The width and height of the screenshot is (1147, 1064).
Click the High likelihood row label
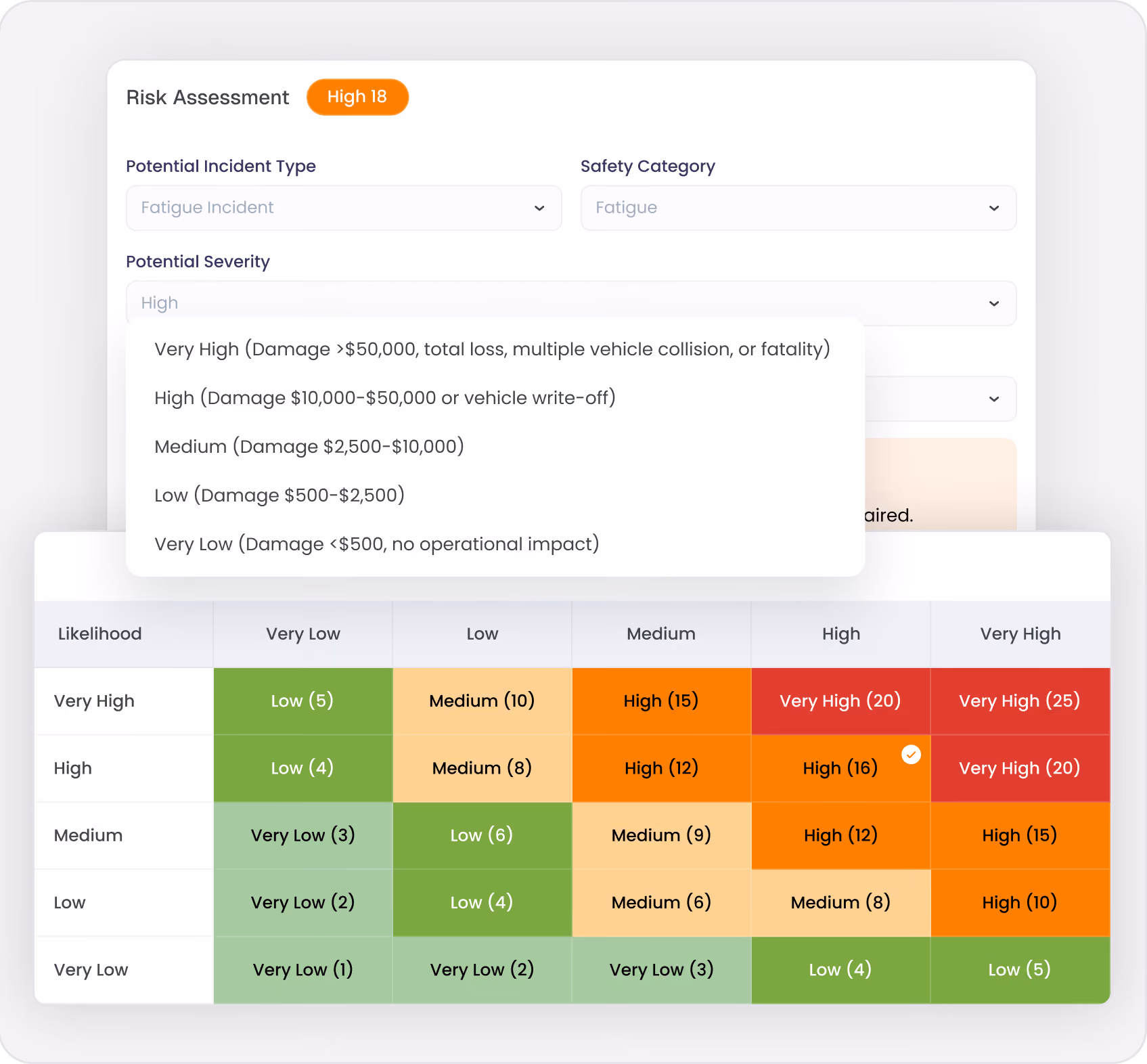coord(73,768)
